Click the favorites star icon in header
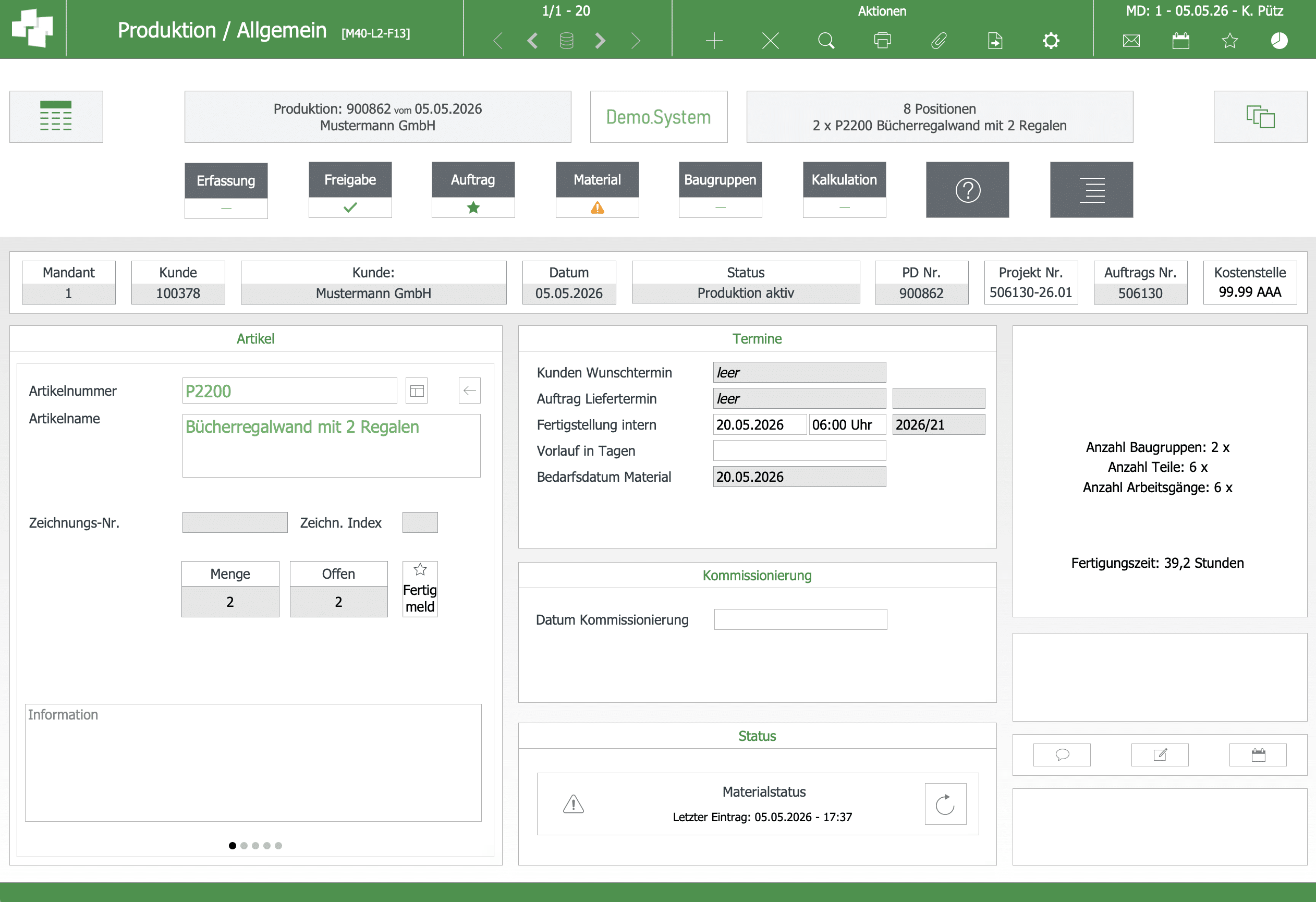This screenshot has height=902, width=1316. coord(1229,41)
